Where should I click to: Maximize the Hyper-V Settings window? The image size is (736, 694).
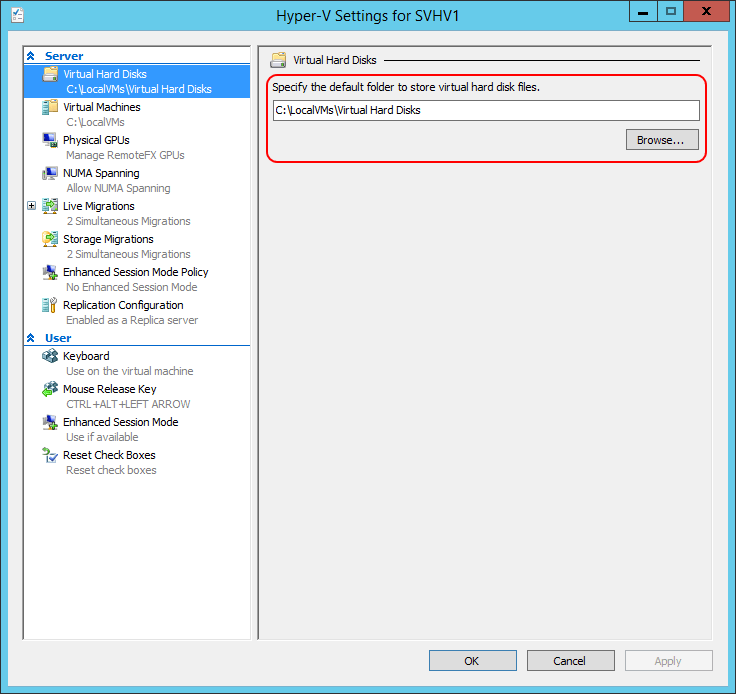pyautogui.click(x=671, y=11)
